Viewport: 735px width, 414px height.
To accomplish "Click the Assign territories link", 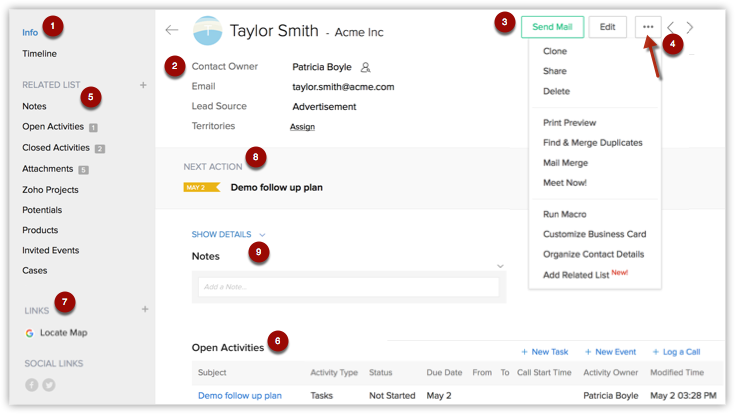I will click(x=302, y=127).
